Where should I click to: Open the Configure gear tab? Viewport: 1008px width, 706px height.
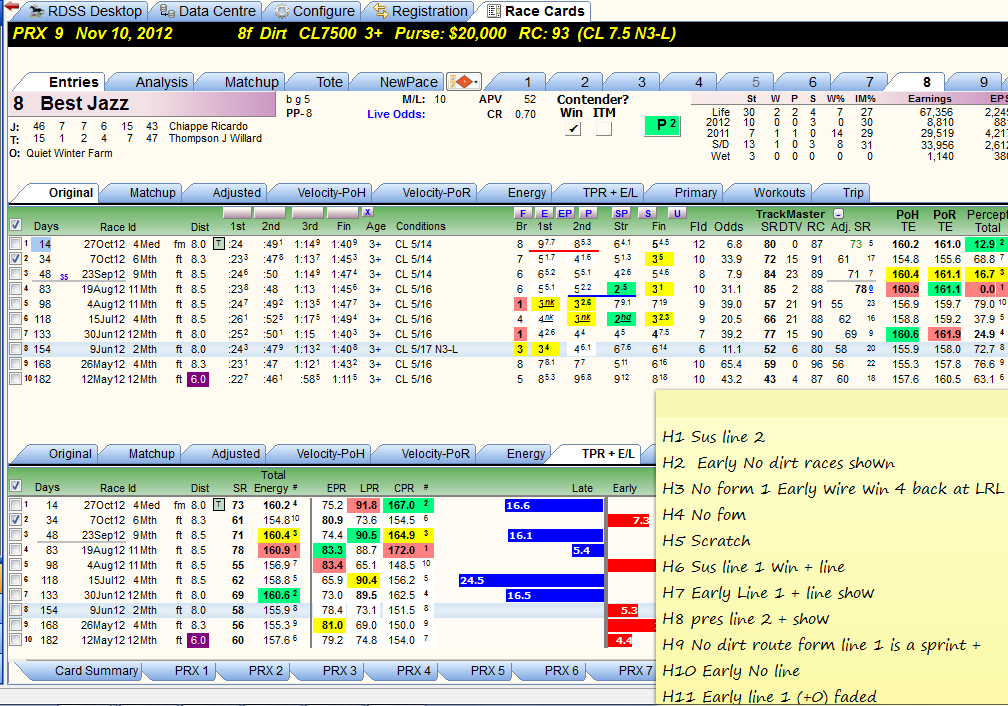click(315, 11)
